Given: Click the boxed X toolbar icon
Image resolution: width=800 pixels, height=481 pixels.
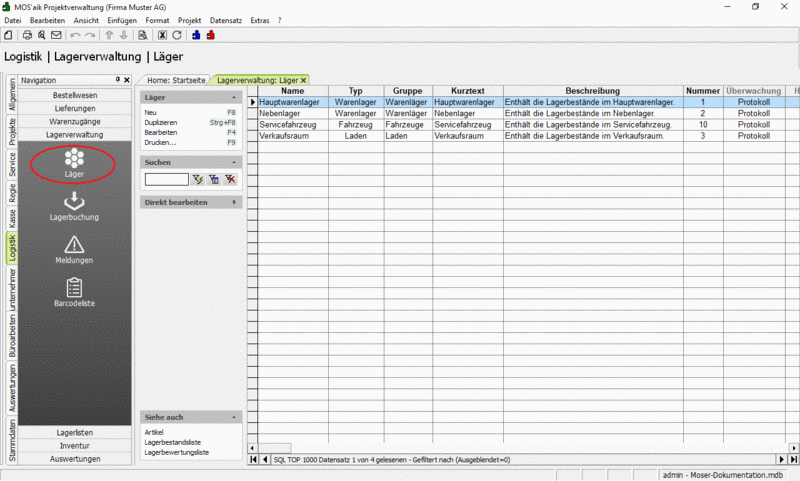Looking at the screenshot, I should coord(162,35).
